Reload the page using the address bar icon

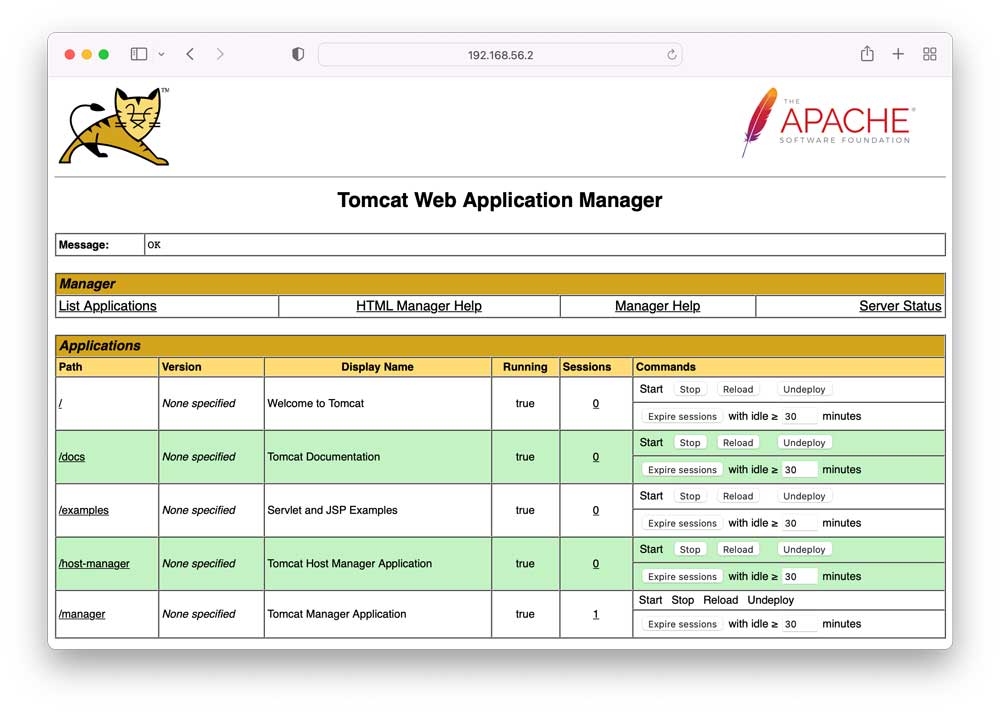pyautogui.click(x=672, y=55)
